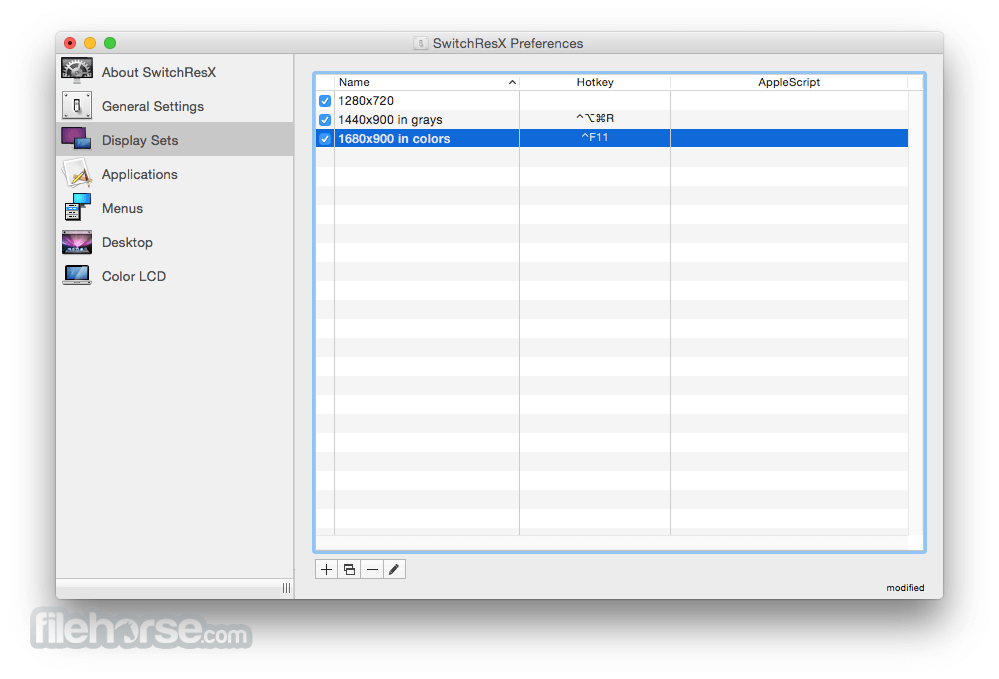
Task: Open the About SwitchResX icon
Action: tap(77, 71)
